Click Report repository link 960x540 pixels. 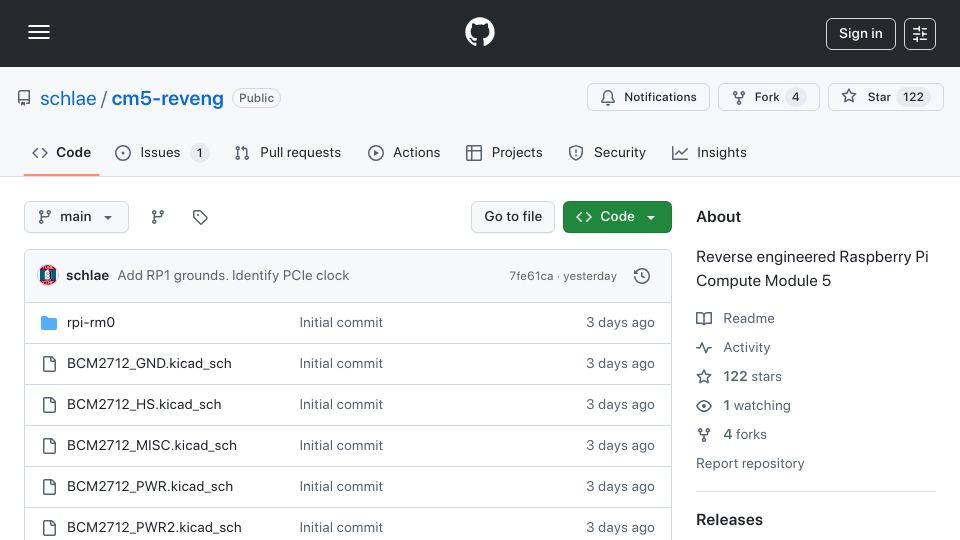pyautogui.click(x=750, y=463)
